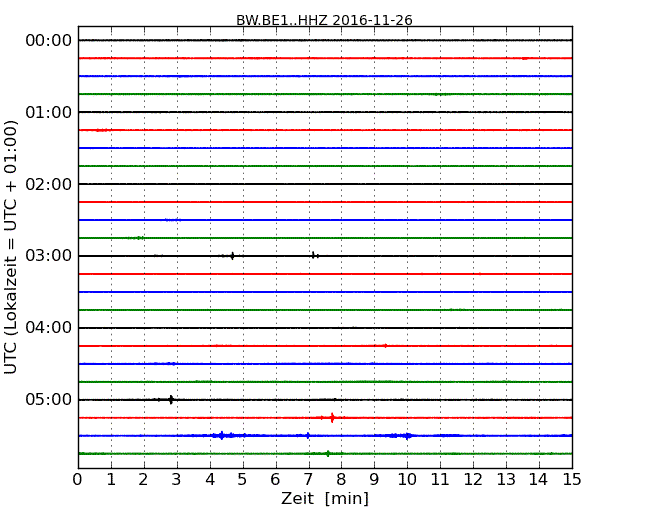Image resolution: width=650 pixels, height=520 pixels.
Task: Click x-axis tick label 7
Action: pyautogui.click(x=308, y=480)
